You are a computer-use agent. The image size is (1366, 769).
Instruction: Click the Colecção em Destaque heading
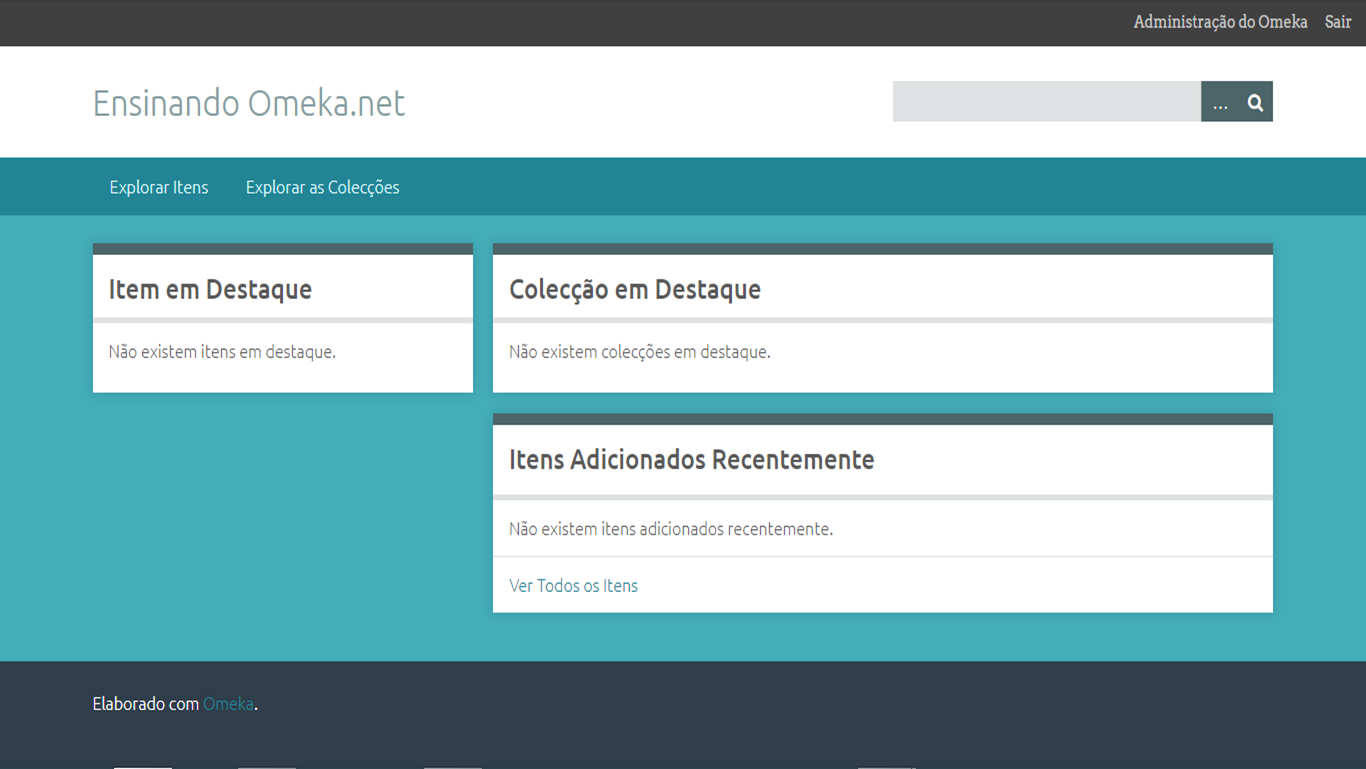[x=635, y=289]
